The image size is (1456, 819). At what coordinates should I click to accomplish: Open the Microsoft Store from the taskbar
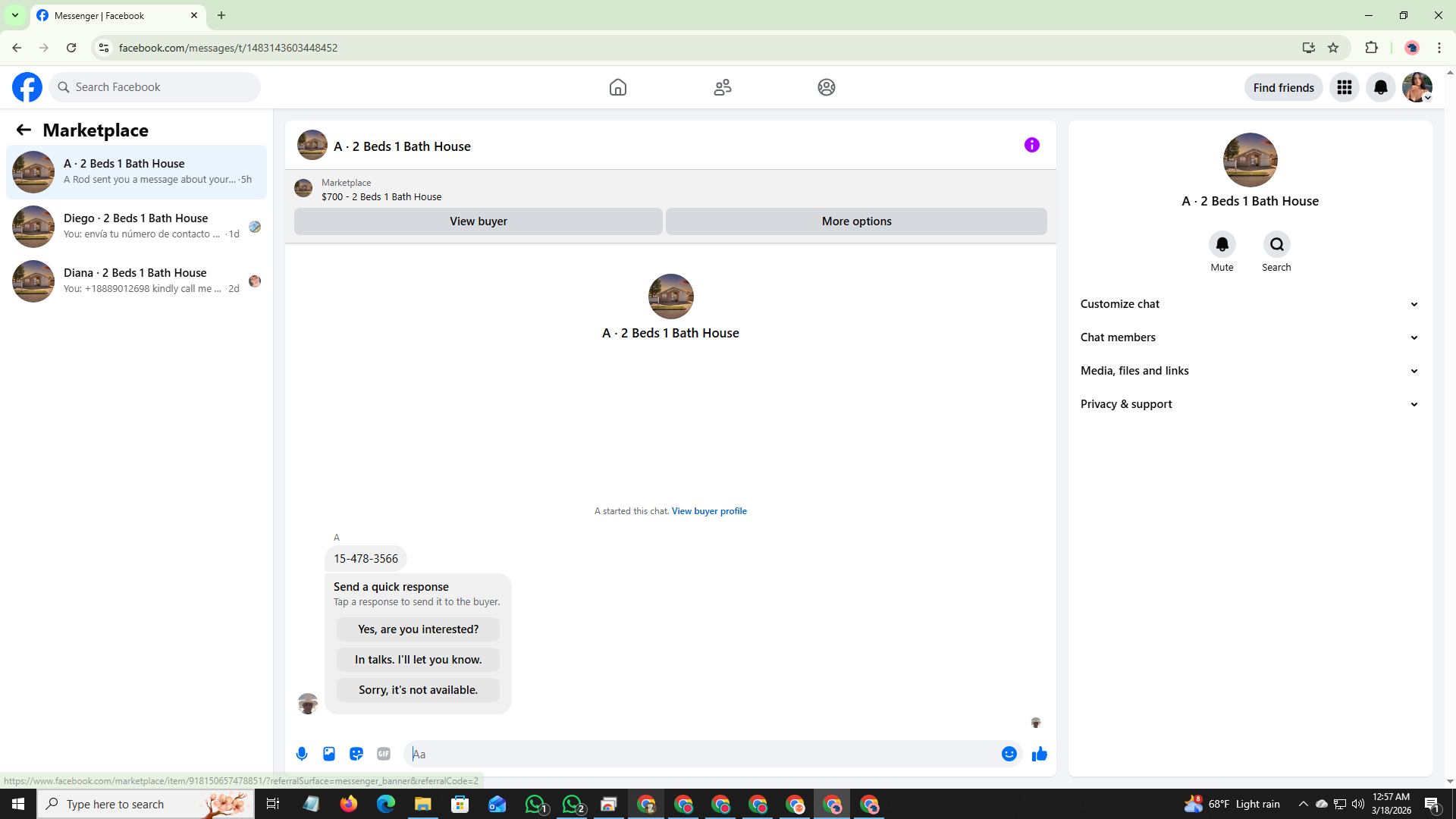[x=460, y=804]
